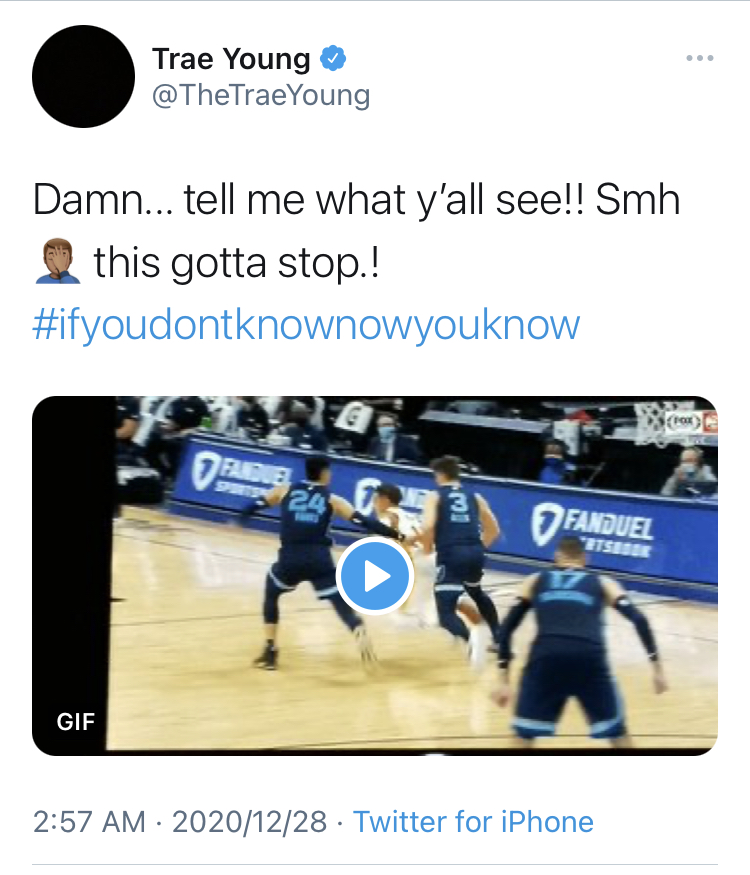Open Trae Young's profile picture
The height and width of the screenshot is (875, 750).
[x=83, y=76]
